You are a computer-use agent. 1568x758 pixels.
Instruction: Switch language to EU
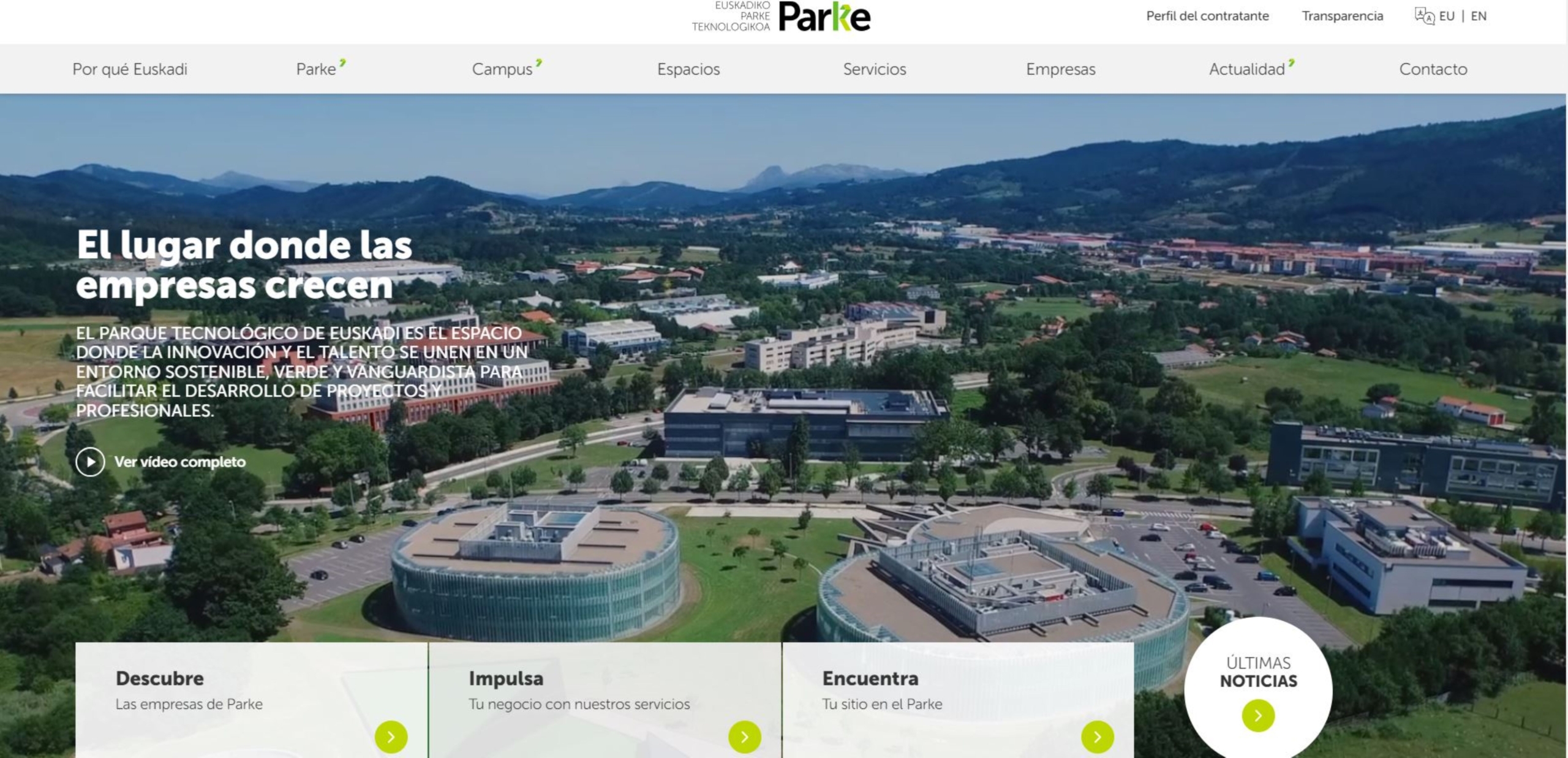[1447, 16]
